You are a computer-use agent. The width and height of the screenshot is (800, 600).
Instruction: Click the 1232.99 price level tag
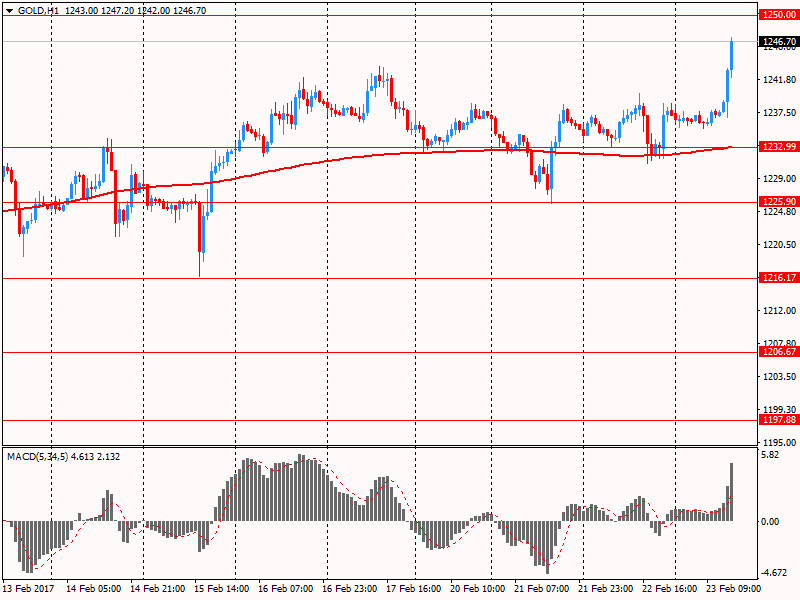point(778,147)
